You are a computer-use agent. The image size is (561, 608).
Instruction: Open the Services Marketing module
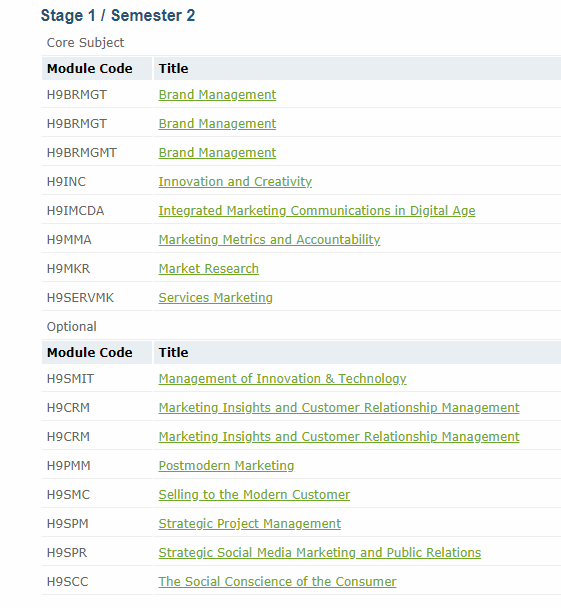216,298
